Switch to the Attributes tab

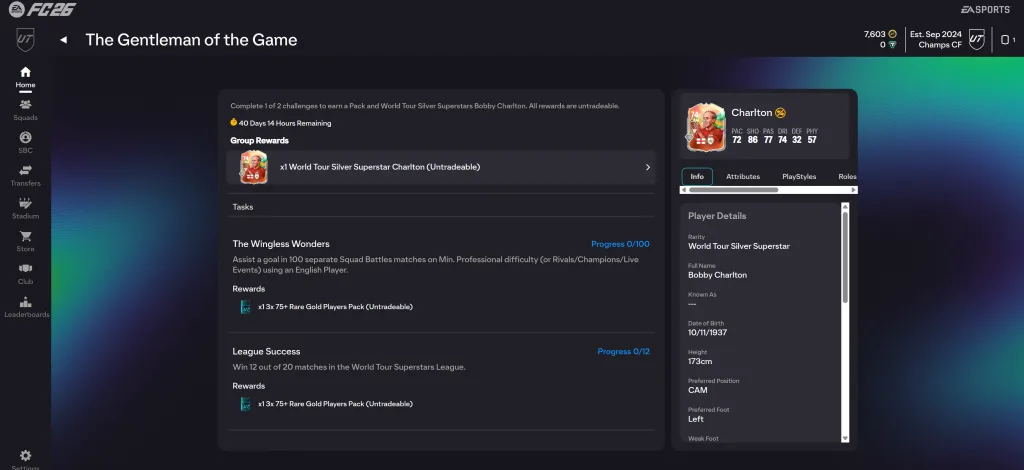tap(742, 176)
